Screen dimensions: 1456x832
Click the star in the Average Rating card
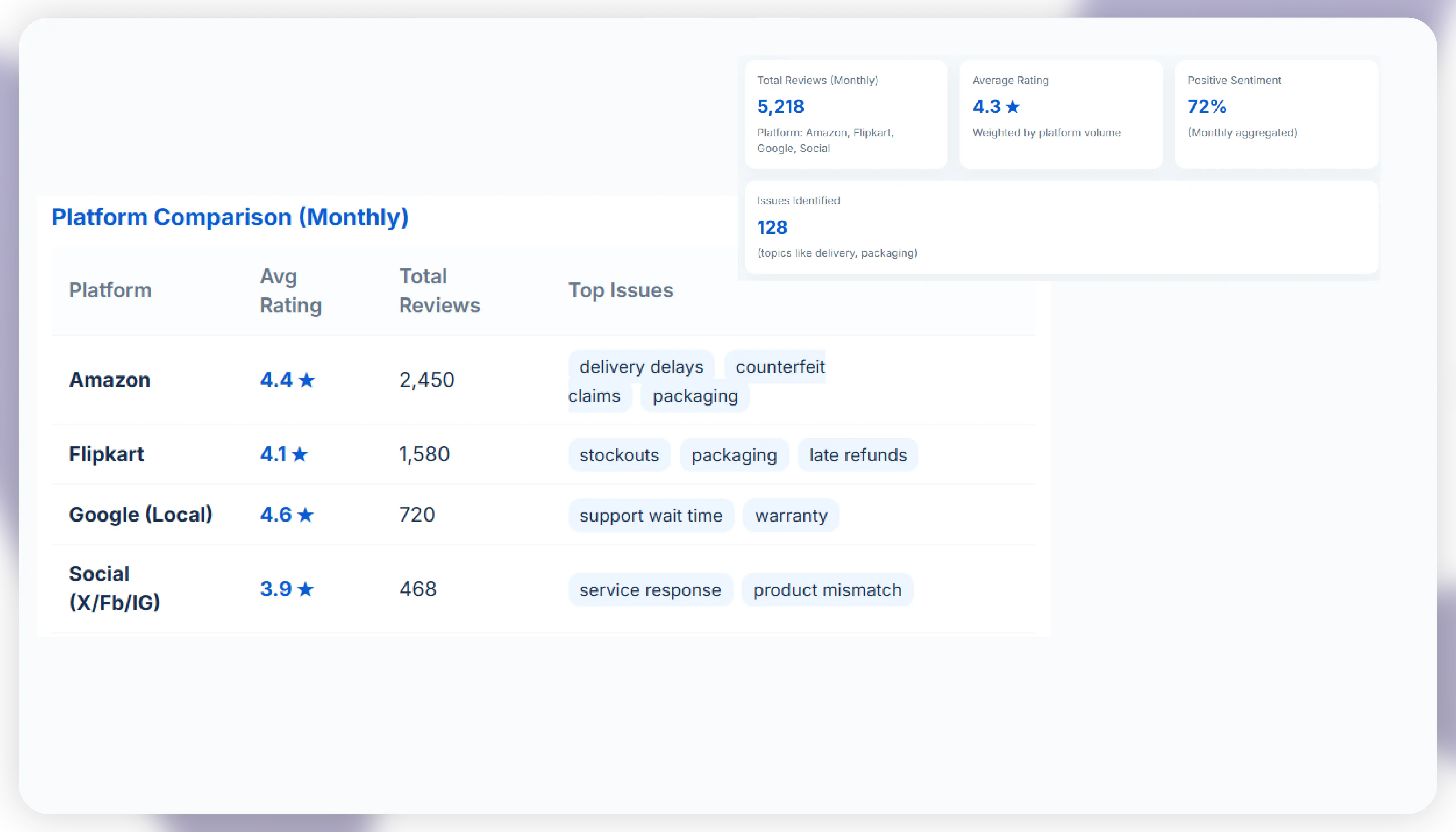[x=1012, y=107]
